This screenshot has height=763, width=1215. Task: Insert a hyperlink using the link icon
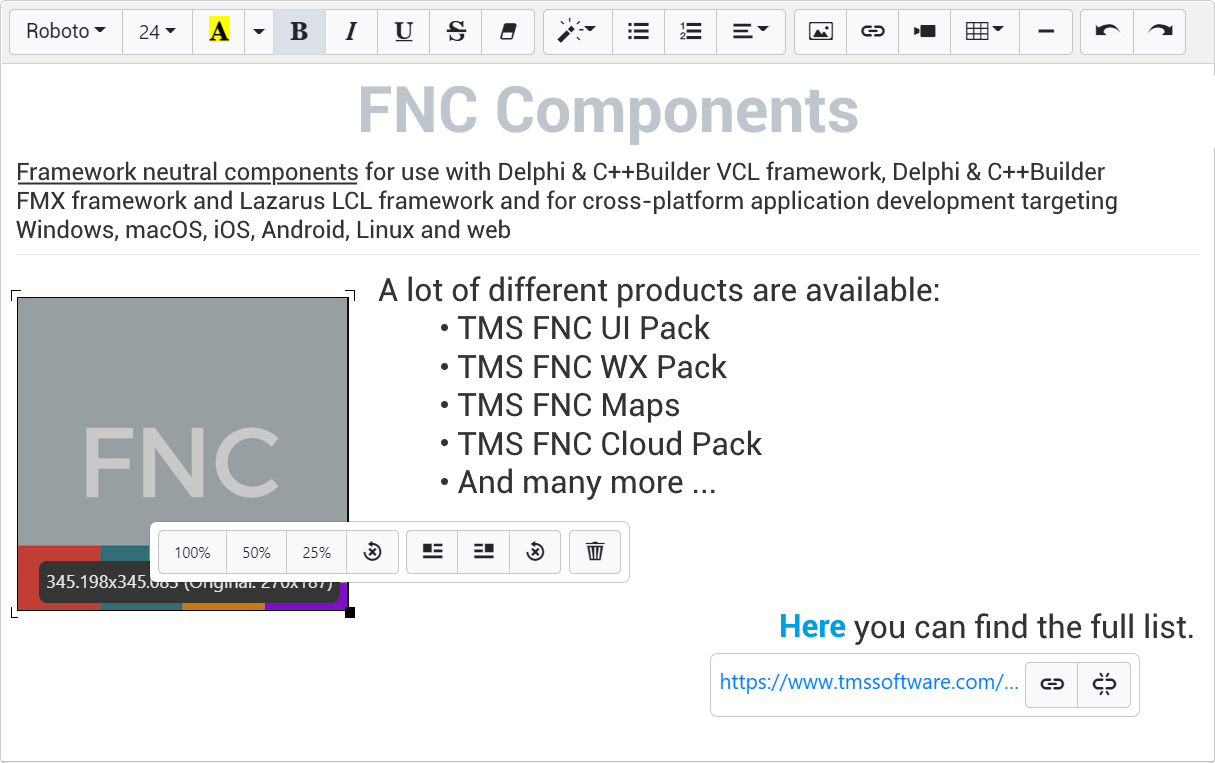pyautogui.click(x=871, y=31)
